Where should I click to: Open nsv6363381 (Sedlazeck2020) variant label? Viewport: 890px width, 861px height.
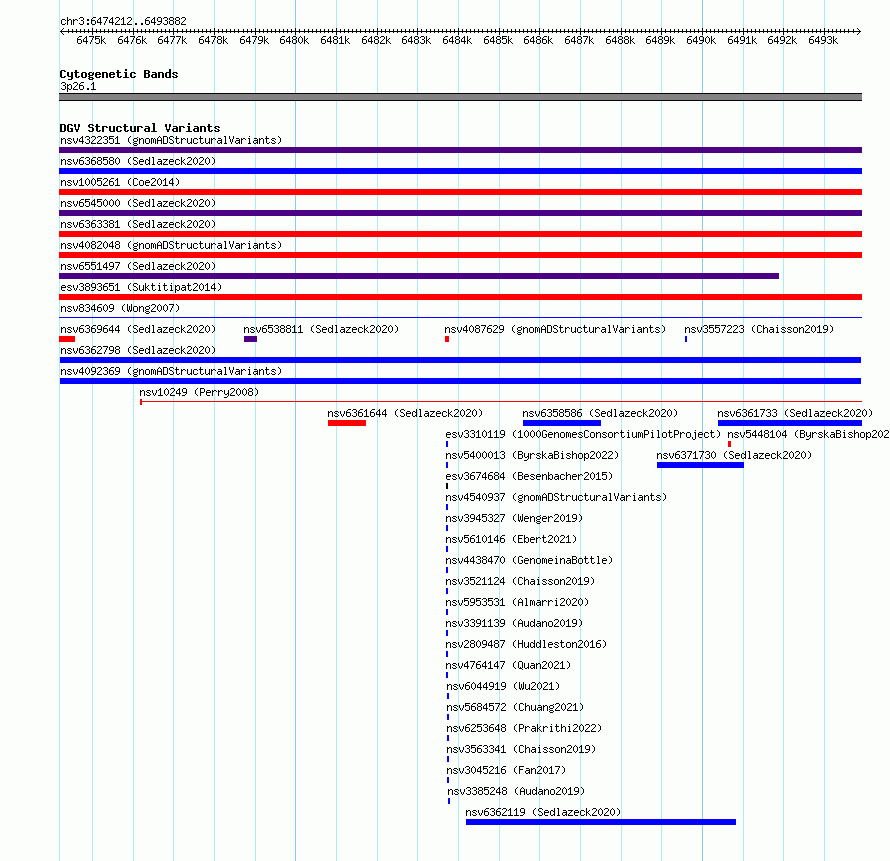(x=138, y=224)
